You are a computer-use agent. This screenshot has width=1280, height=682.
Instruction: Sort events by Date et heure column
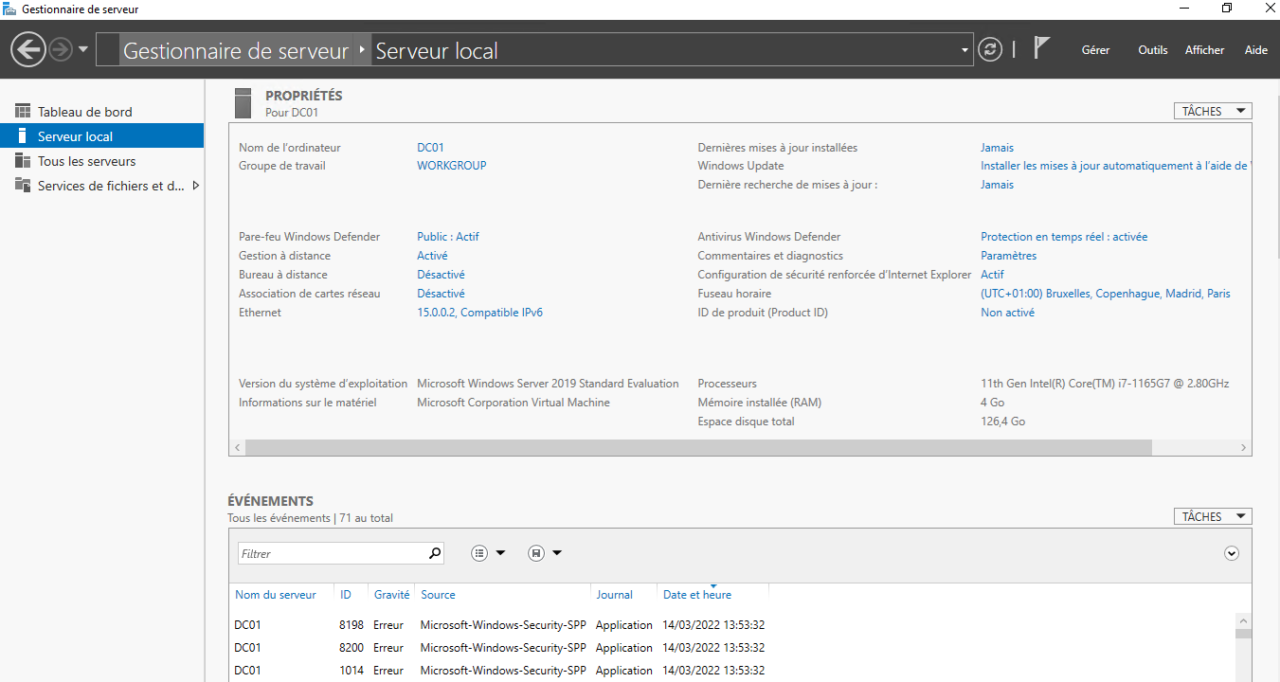pos(697,595)
